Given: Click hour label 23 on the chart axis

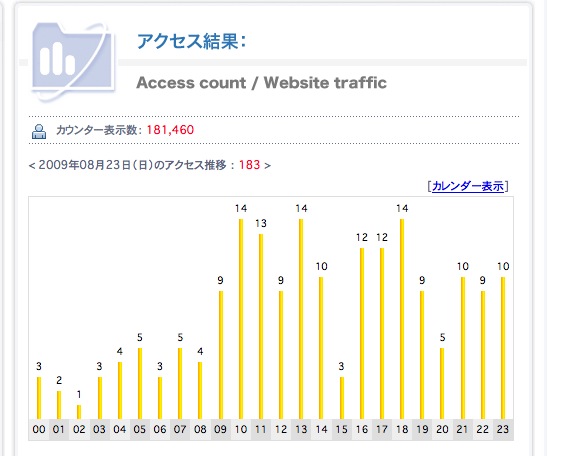Looking at the screenshot, I should [x=503, y=429].
